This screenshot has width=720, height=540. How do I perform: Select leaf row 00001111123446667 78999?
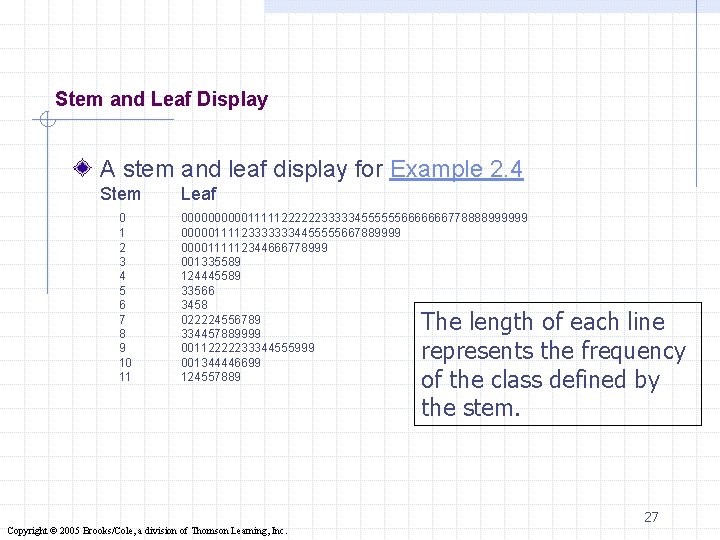point(254,248)
